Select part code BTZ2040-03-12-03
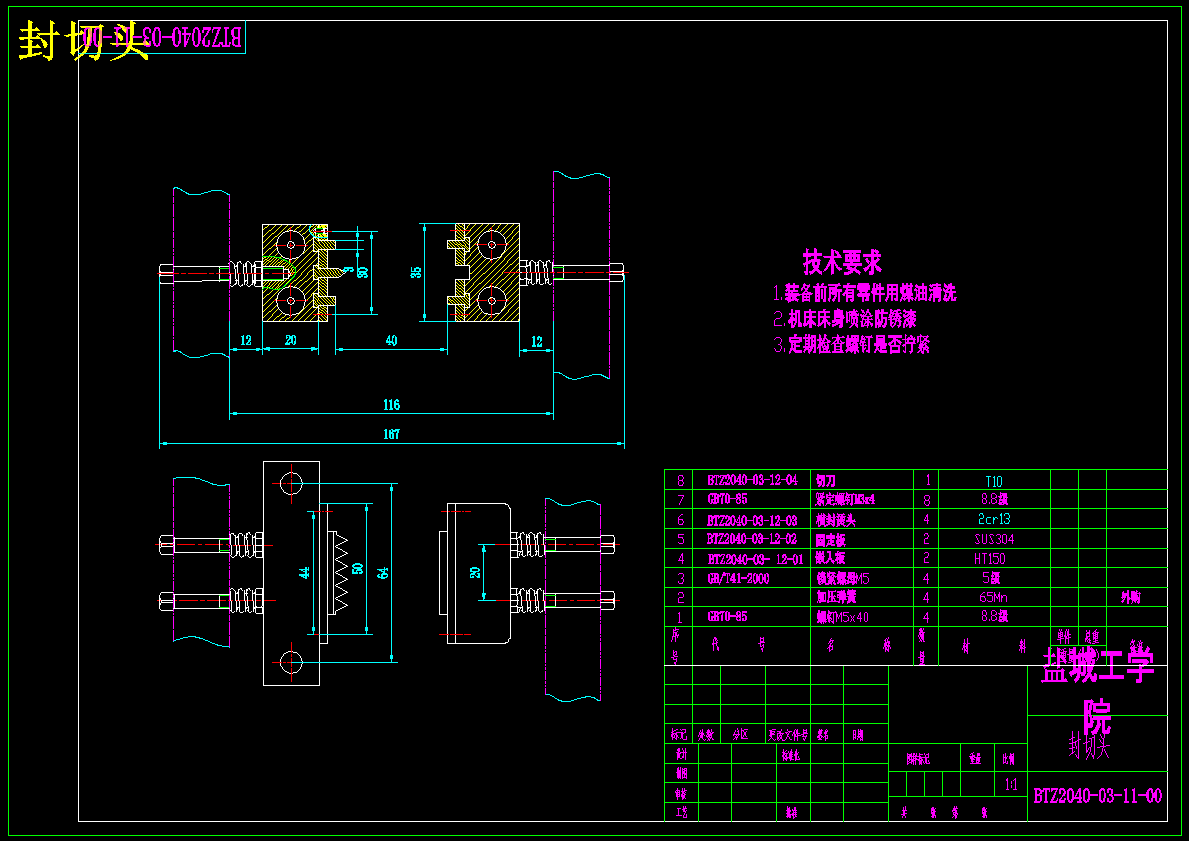The height and width of the screenshot is (841, 1189). 752,520
